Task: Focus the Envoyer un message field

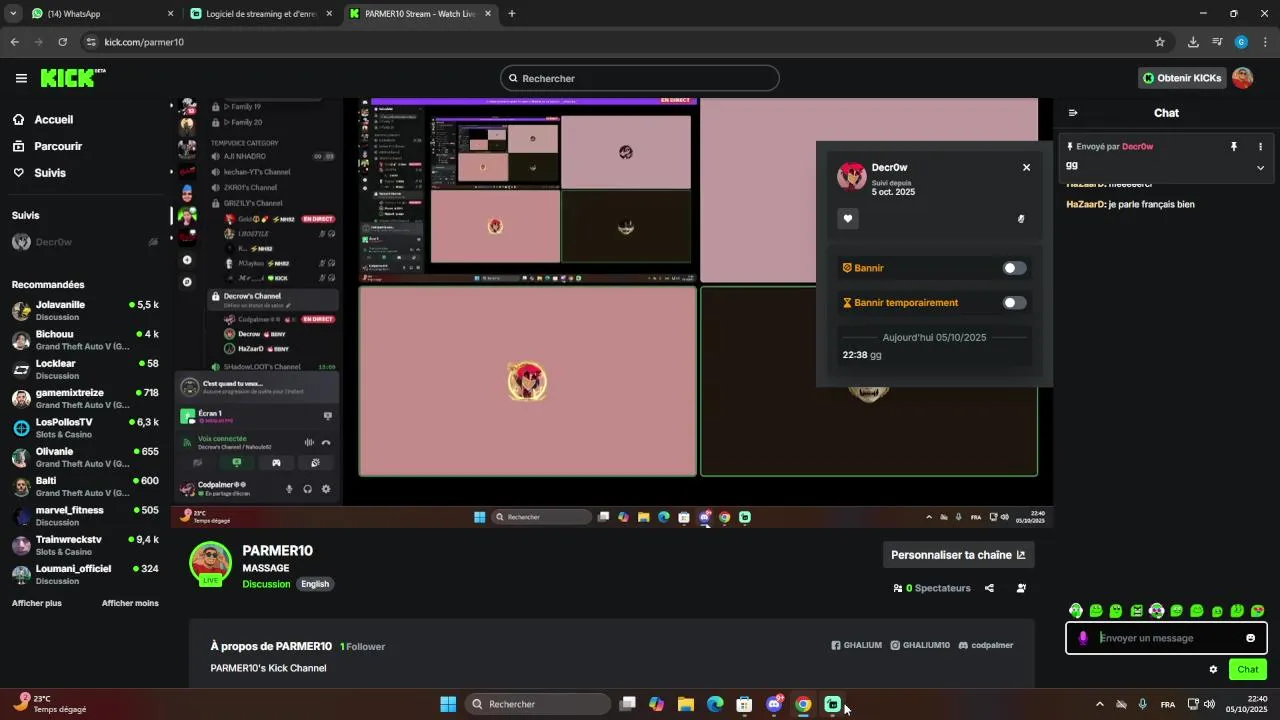Action: [1167, 638]
